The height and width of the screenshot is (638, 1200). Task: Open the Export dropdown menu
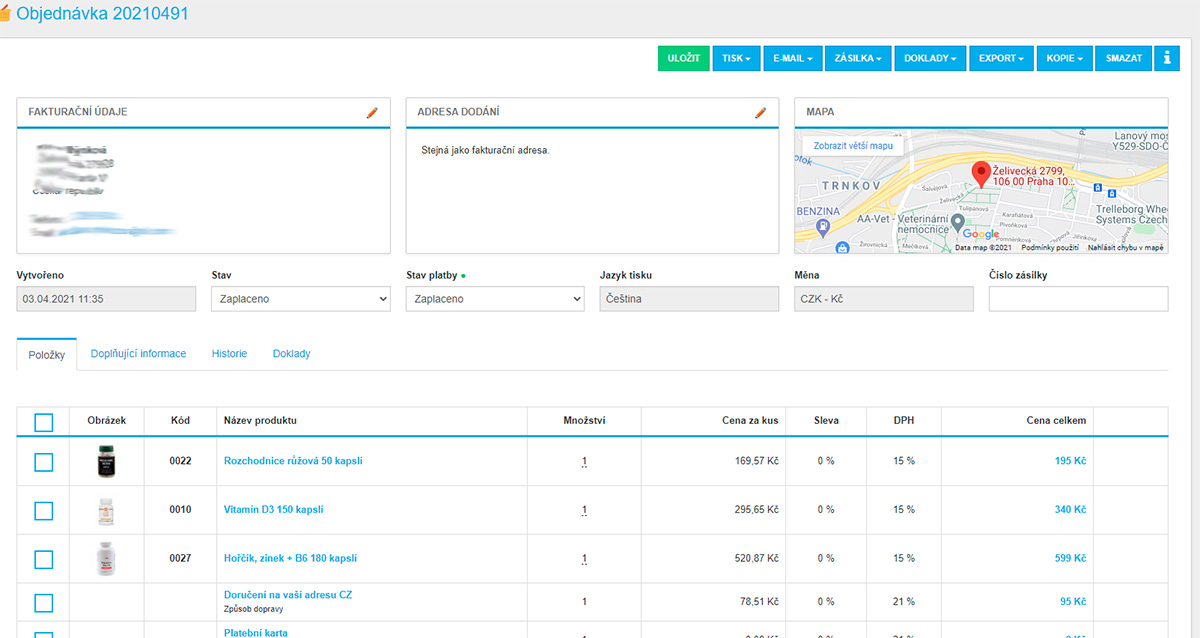pos(1001,58)
